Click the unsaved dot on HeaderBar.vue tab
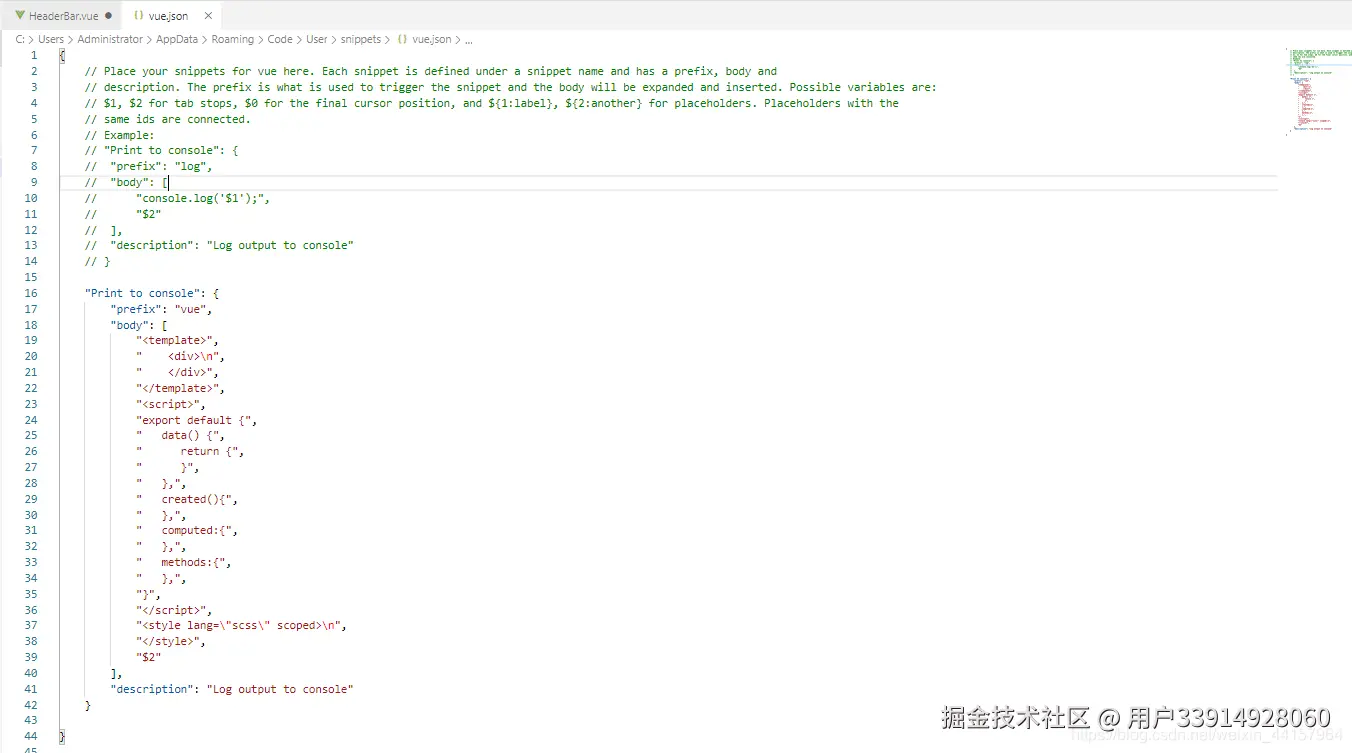 click(x=108, y=16)
